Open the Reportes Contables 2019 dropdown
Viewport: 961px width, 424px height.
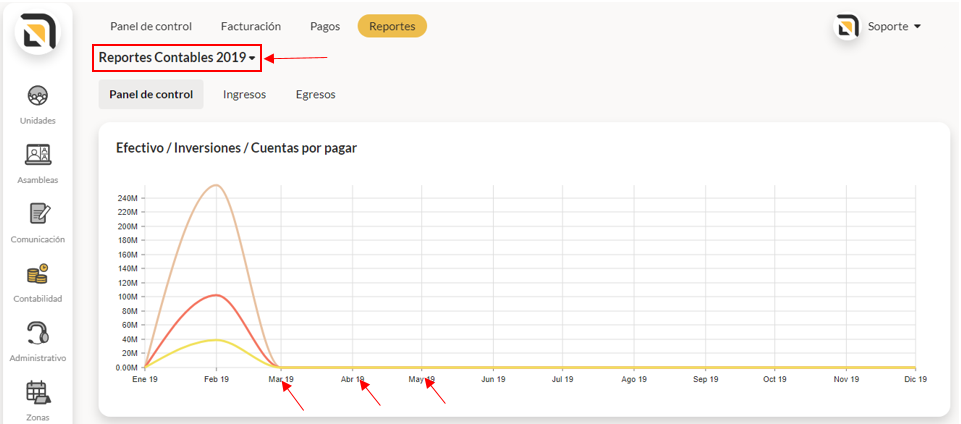(x=177, y=58)
